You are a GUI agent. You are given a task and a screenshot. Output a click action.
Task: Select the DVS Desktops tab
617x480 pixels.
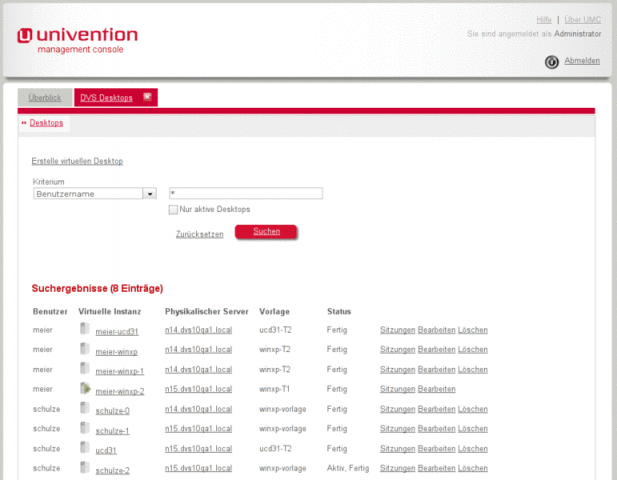pyautogui.click(x=106, y=98)
